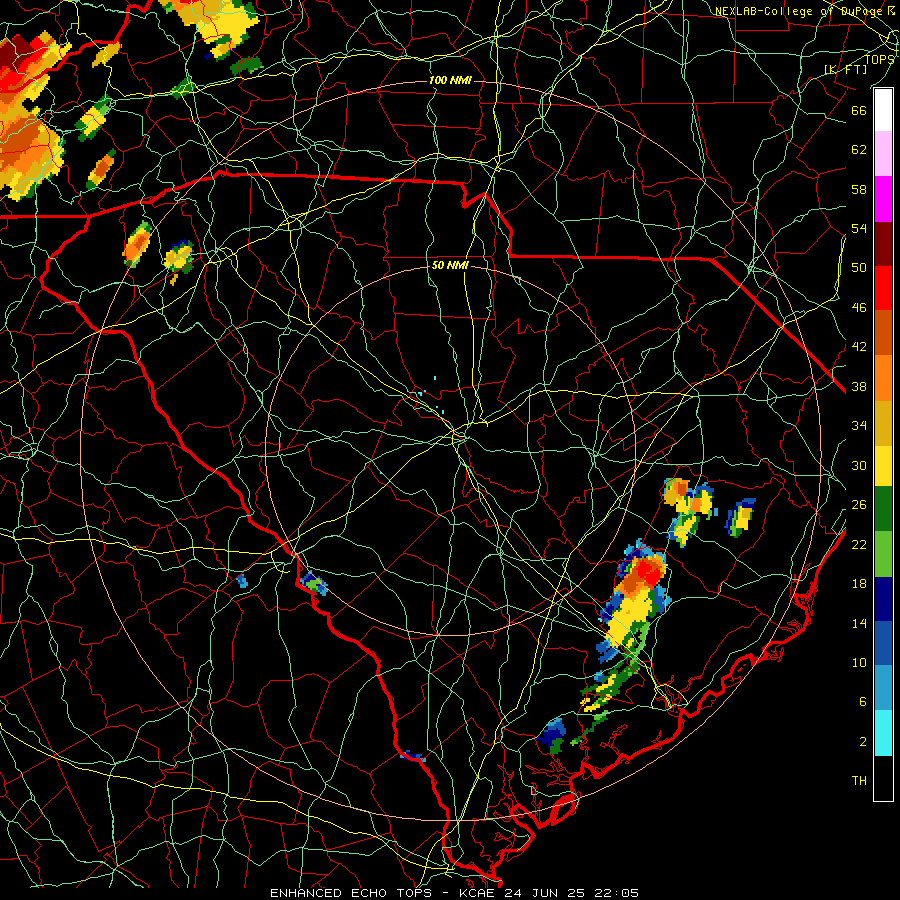Select the "26" legend value

[859, 505]
